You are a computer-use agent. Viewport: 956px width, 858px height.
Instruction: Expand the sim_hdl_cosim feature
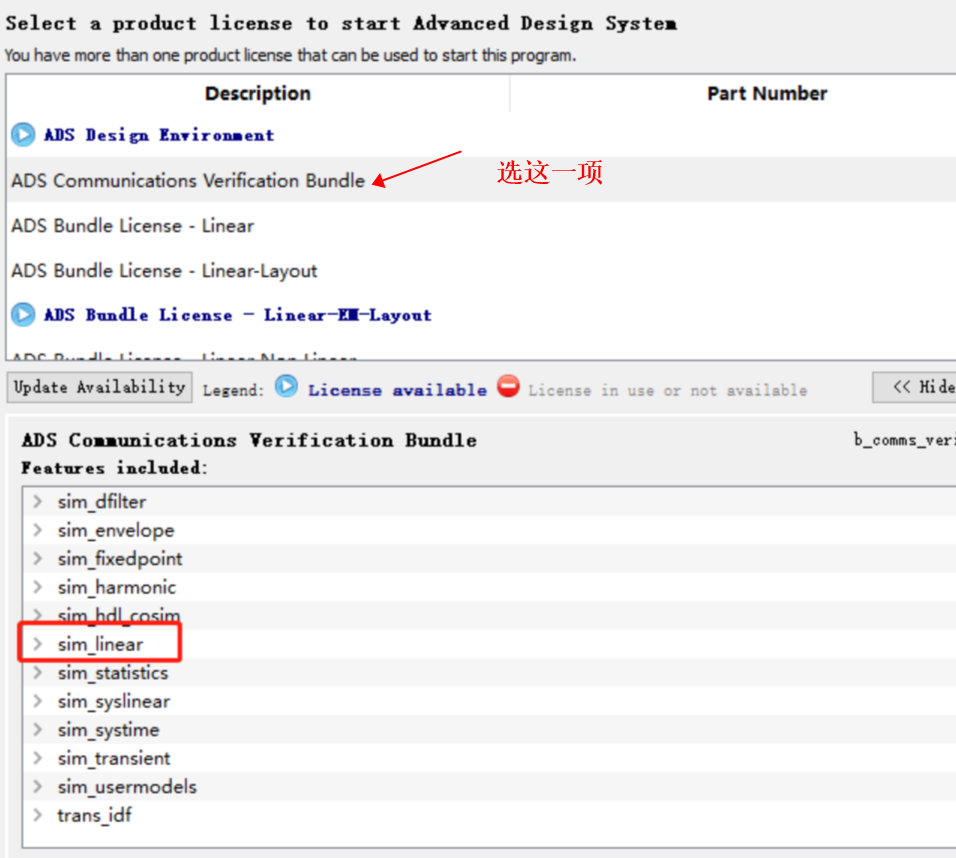(38, 615)
